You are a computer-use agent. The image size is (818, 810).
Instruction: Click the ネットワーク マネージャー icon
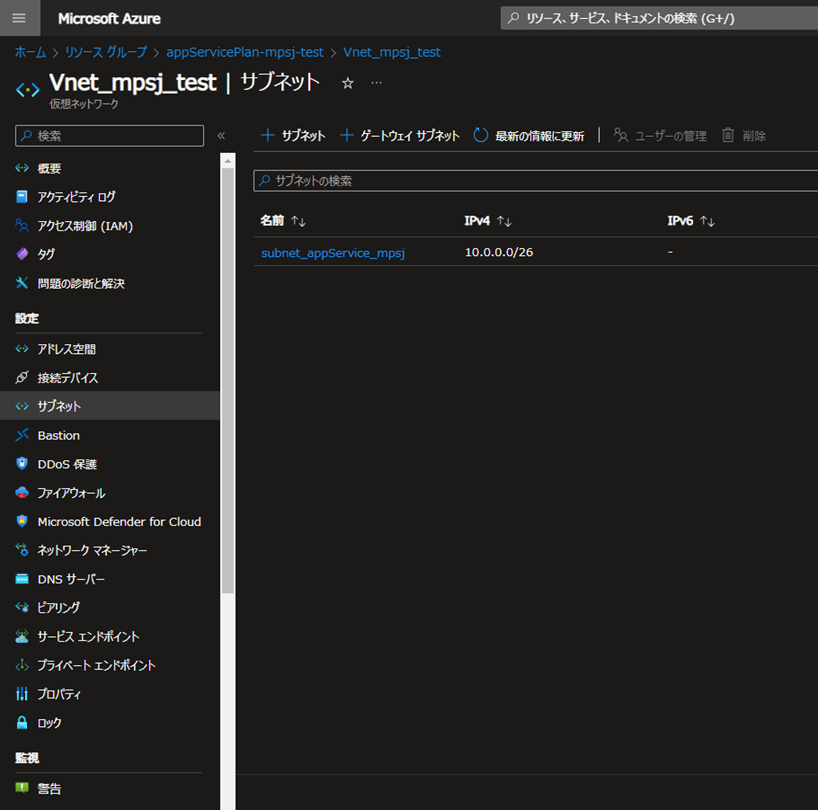22,550
